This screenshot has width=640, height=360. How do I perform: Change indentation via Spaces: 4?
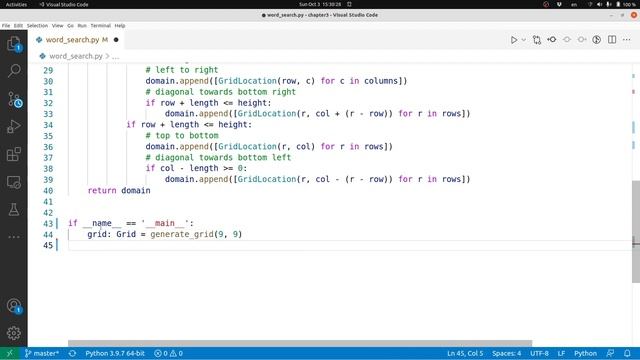(507, 353)
